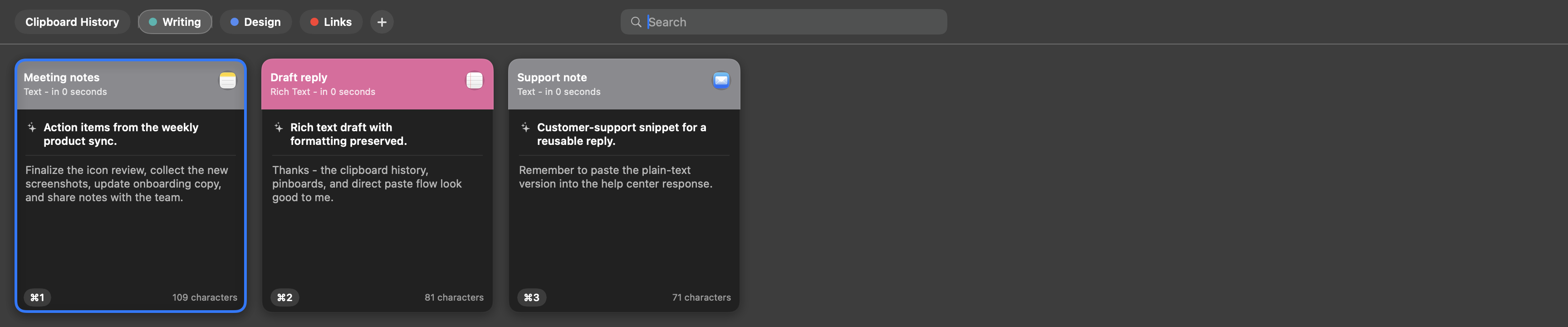Click Meeting notes 'Text - in 0 seconds' subtitle
The image size is (1568, 327).
(65, 92)
